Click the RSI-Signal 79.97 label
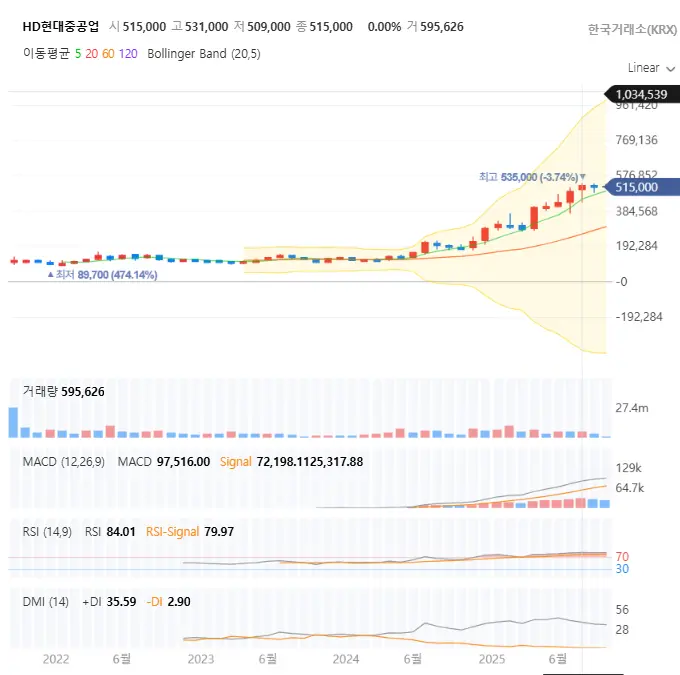This screenshot has width=680, height=675. coord(190,531)
